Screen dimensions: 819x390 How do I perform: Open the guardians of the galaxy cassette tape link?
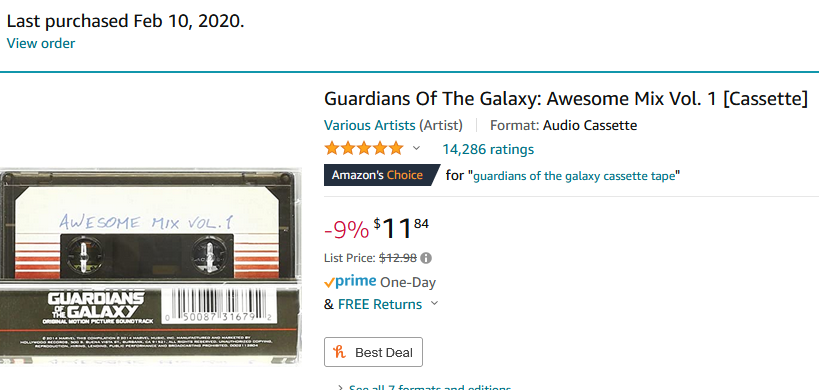[576, 176]
